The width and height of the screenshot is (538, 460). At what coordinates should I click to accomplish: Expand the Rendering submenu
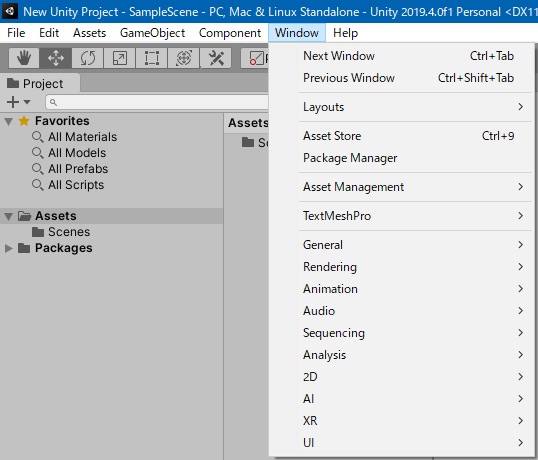(x=401, y=267)
